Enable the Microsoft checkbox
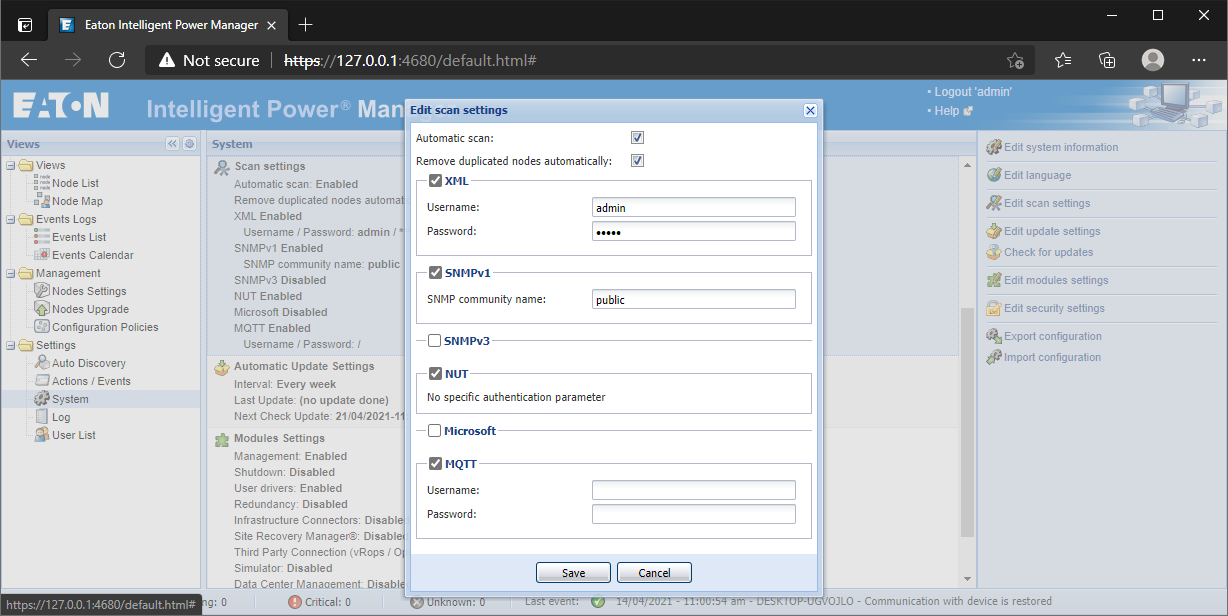The height and width of the screenshot is (616, 1228). (435, 431)
